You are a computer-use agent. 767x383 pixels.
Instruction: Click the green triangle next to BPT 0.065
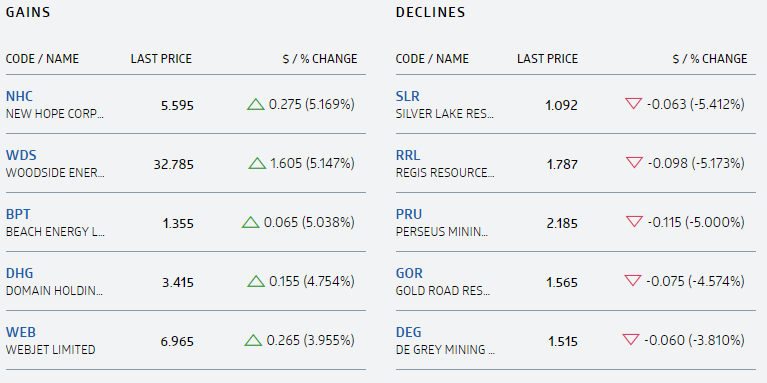click(250, 223)
